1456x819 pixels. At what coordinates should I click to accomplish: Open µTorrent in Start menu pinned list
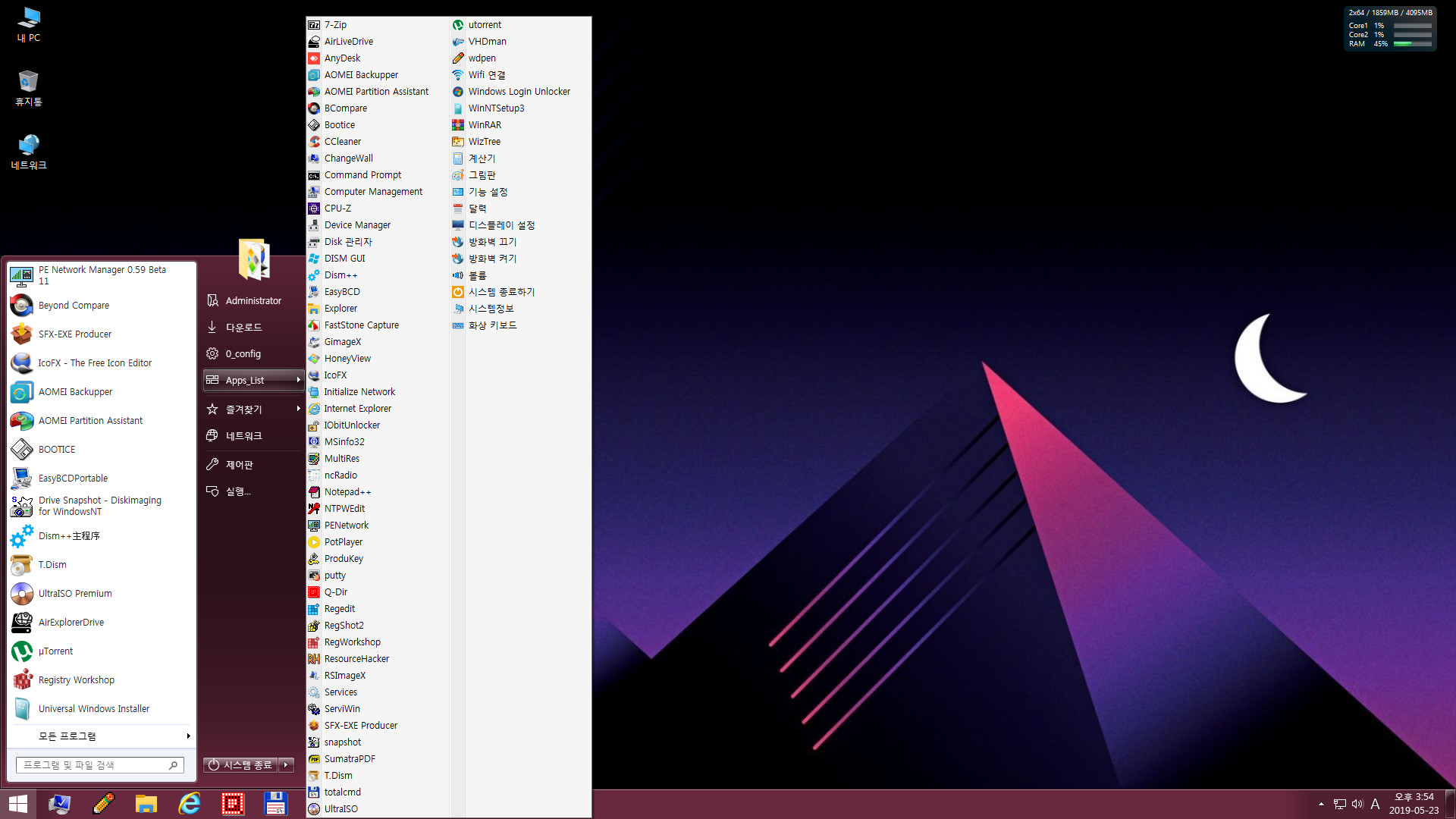(x=102, y=651)
